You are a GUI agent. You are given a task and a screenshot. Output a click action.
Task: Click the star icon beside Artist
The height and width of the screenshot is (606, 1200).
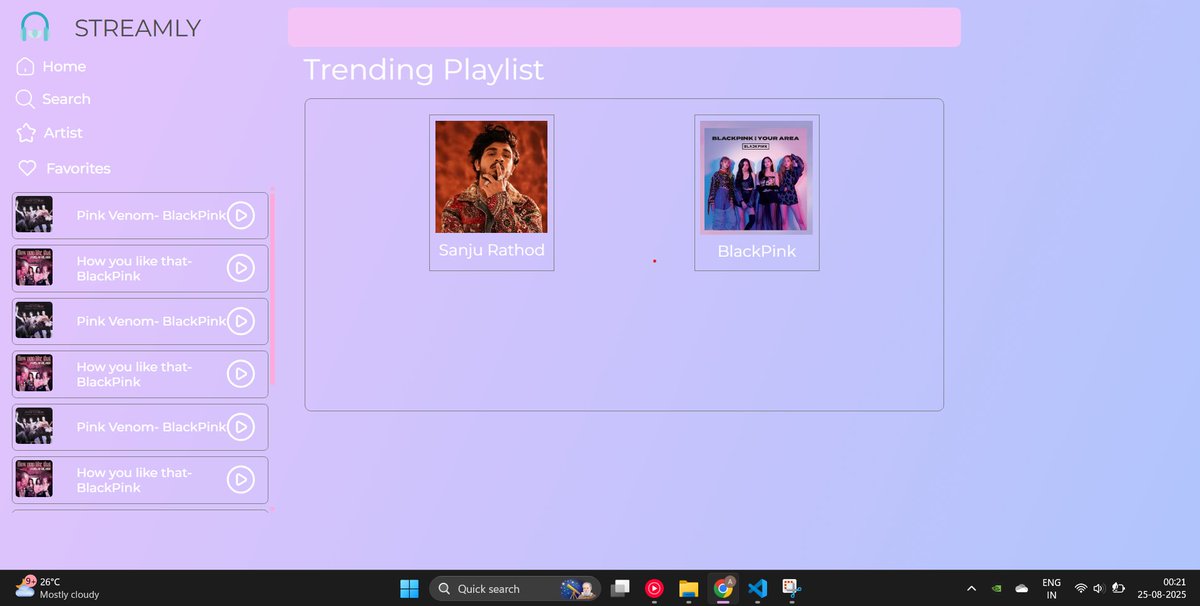click(x=26, y=133)
